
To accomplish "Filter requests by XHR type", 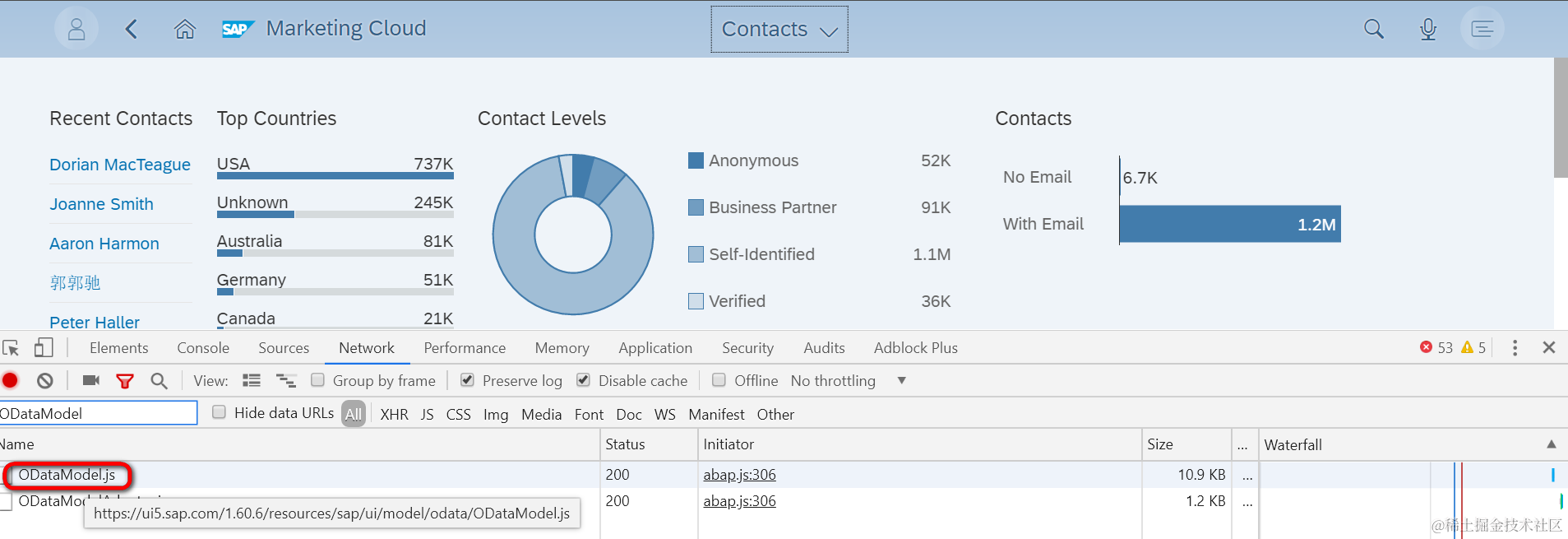I will tap(394, 415).
